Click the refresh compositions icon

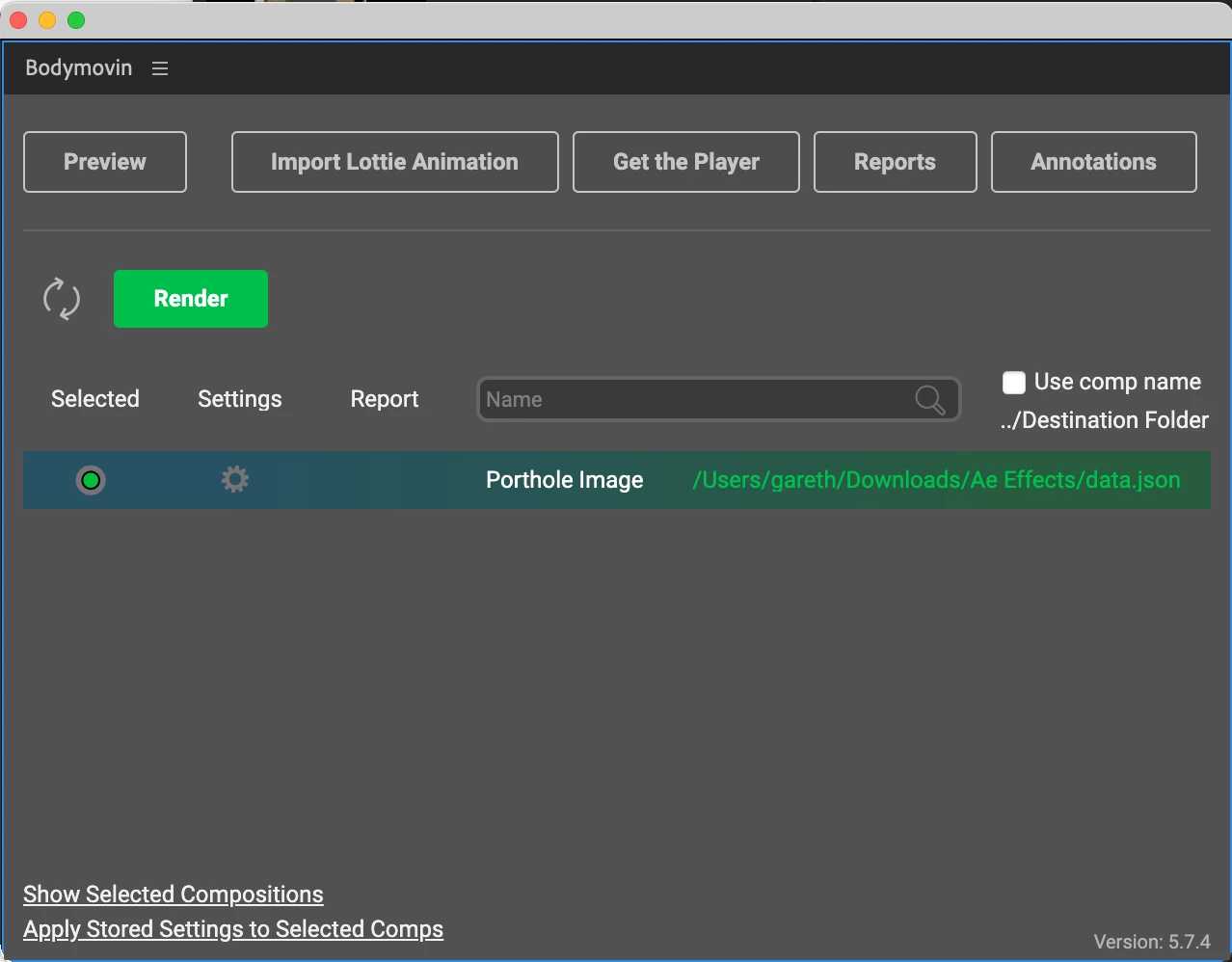[62, 299]
